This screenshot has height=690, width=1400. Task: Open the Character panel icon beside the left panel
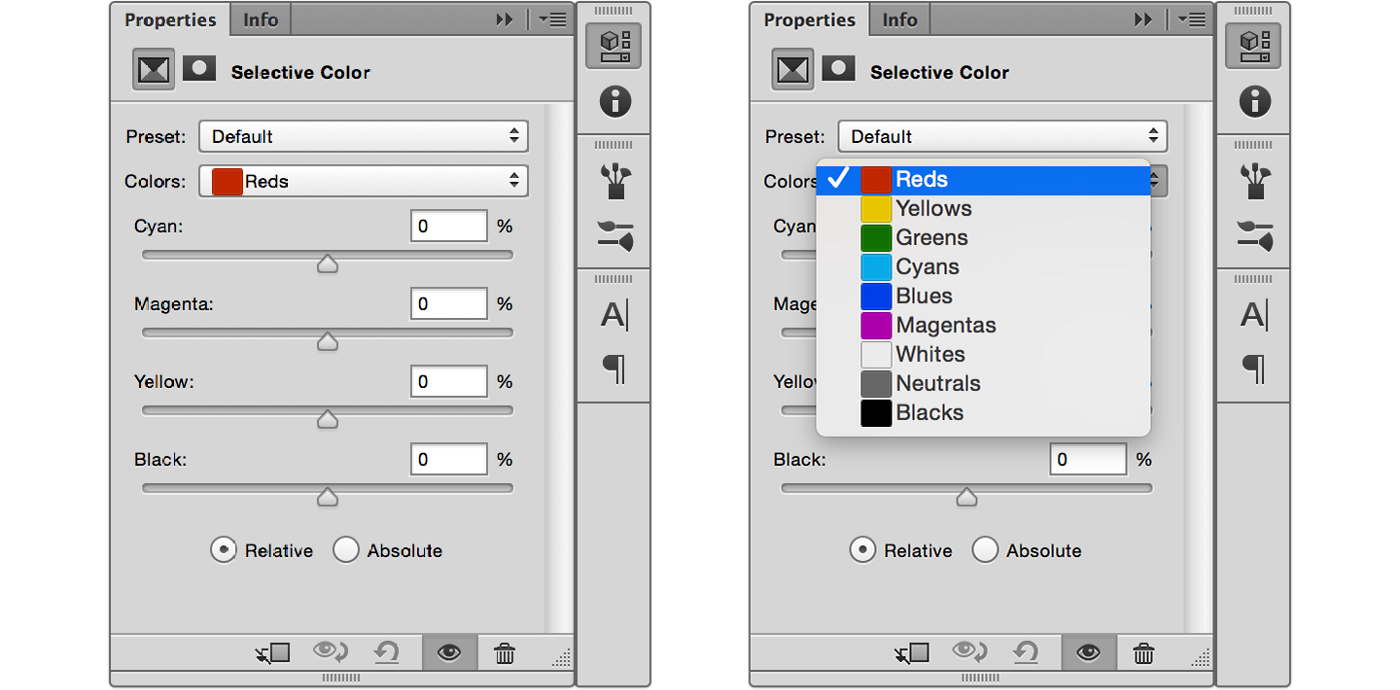(614, 316)
